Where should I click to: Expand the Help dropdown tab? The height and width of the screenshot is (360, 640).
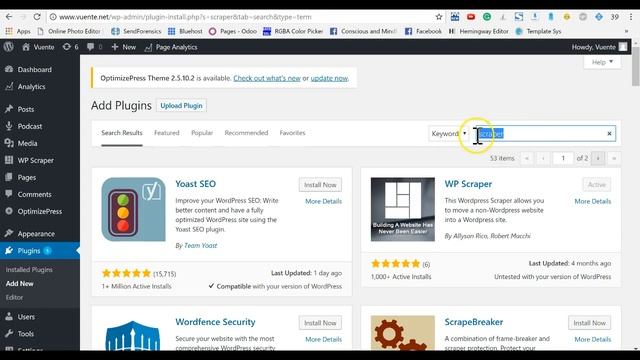pyautogui.click(x=602, y=62)
